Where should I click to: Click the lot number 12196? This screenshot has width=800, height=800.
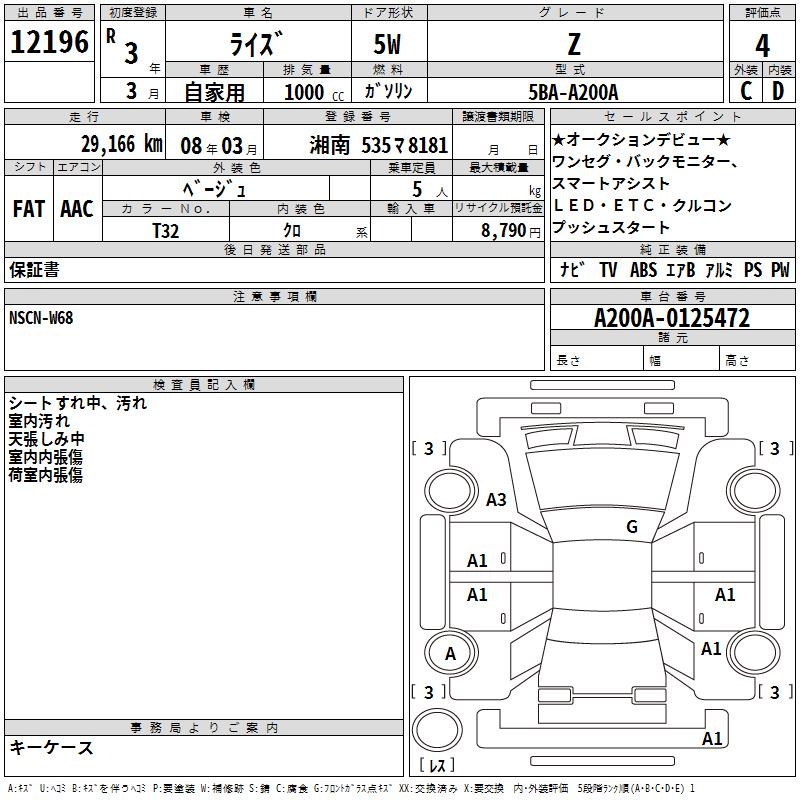49,42
